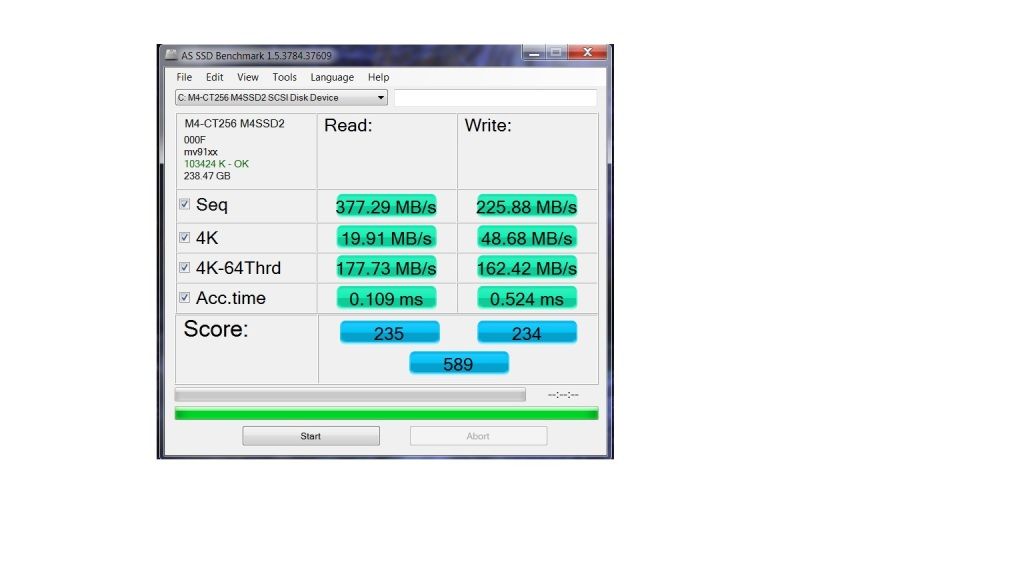Click the total score 589

[x=458, y=363]
